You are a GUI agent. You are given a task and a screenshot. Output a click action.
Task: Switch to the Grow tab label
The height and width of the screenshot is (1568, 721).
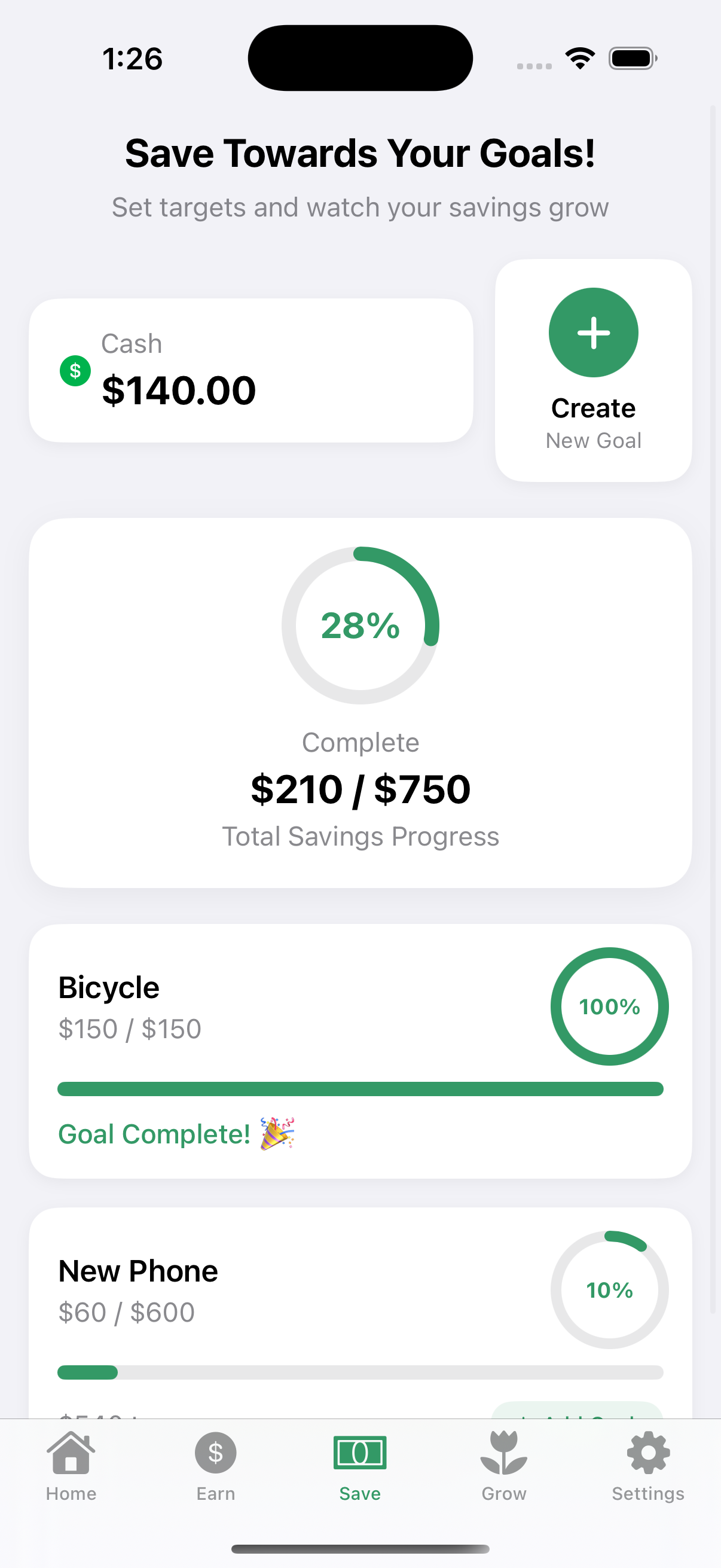coord(504,1494)
